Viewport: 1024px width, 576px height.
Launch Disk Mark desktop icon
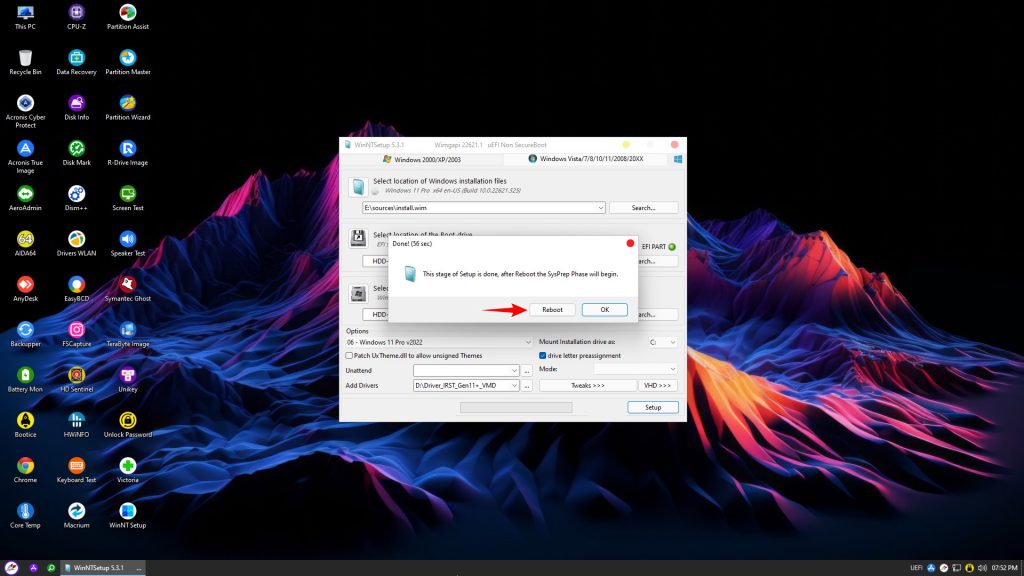76,153
